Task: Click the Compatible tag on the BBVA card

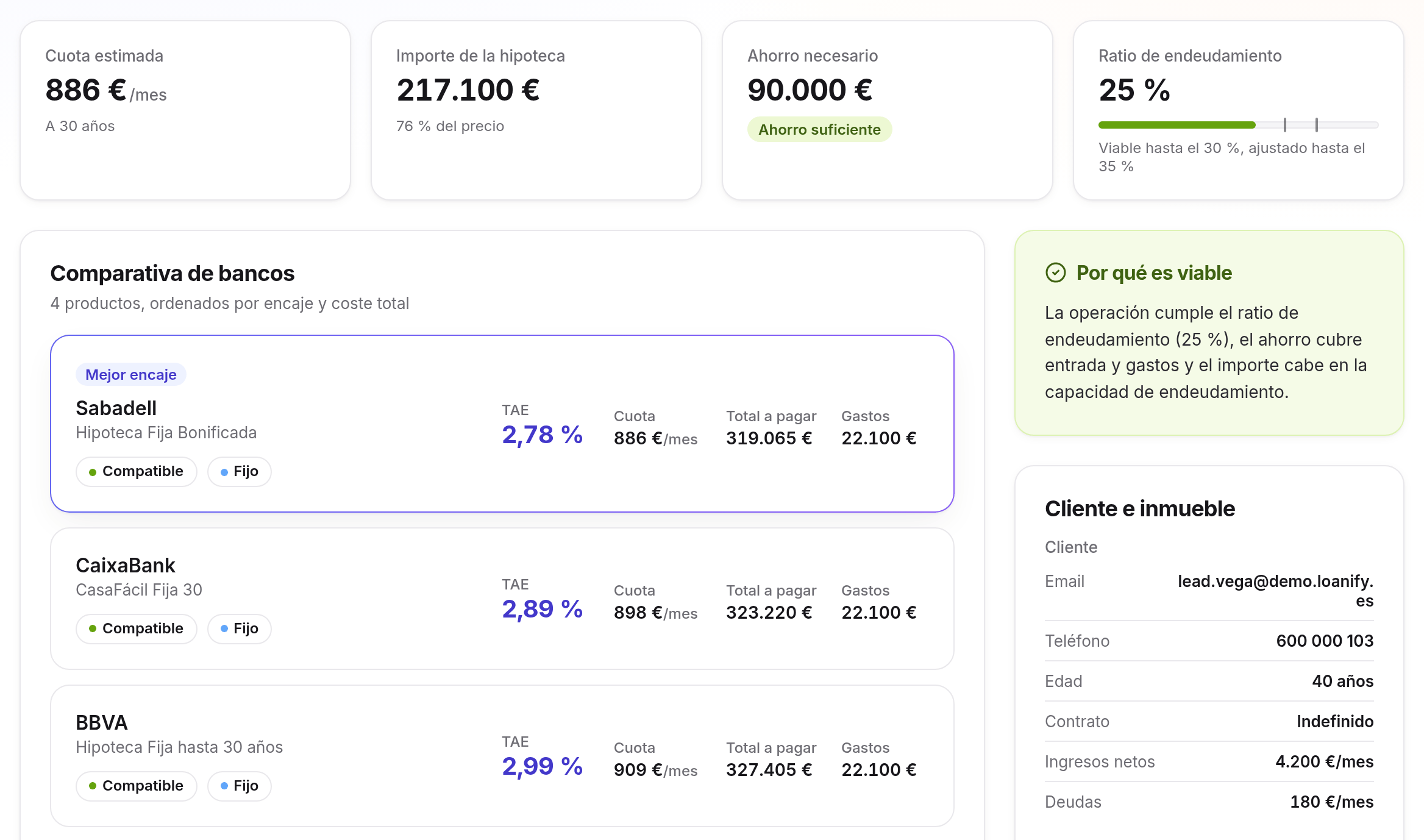Action: point(137,786)
